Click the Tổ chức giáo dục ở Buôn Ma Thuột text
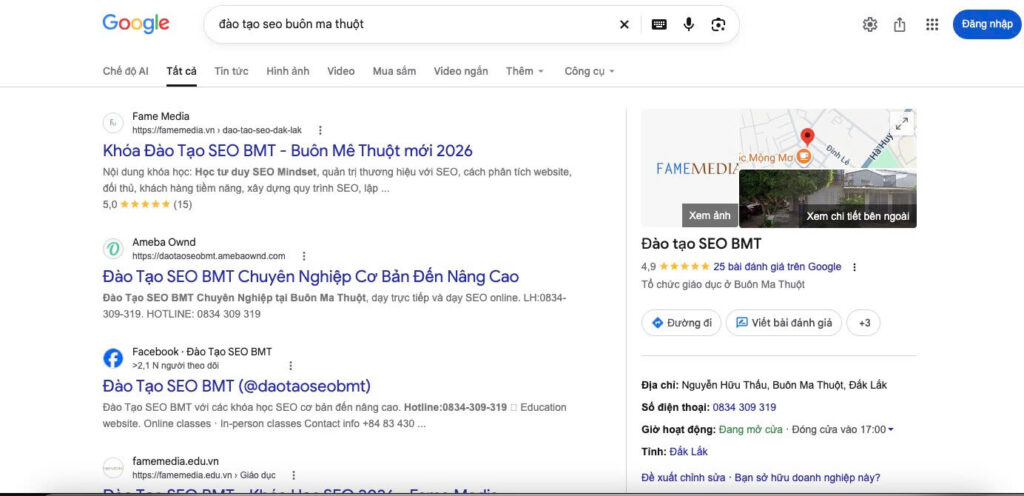Viewport: 1024px width, 496px height. pyautogui.click(x=723, y=285)
